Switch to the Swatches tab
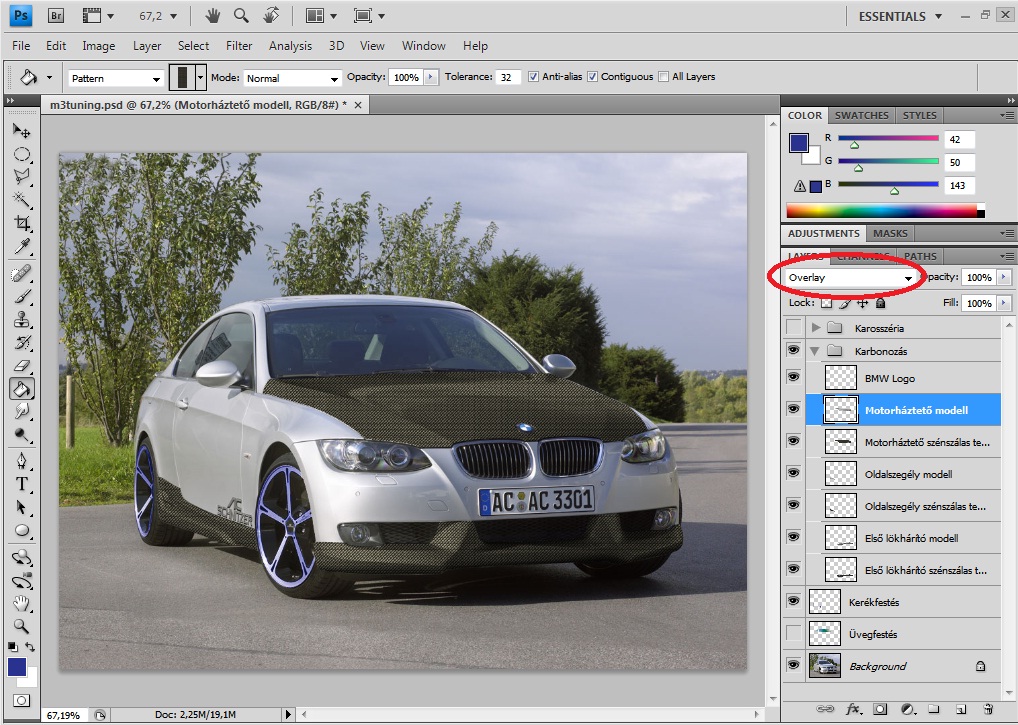This screenshot has width=1018, height=725. [861, 115]
